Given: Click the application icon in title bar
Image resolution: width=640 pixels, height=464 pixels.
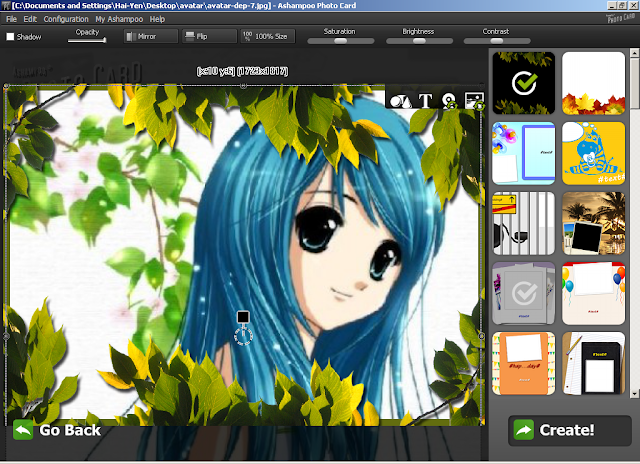Looking at the screenshot, I should [x=5, y=5].
